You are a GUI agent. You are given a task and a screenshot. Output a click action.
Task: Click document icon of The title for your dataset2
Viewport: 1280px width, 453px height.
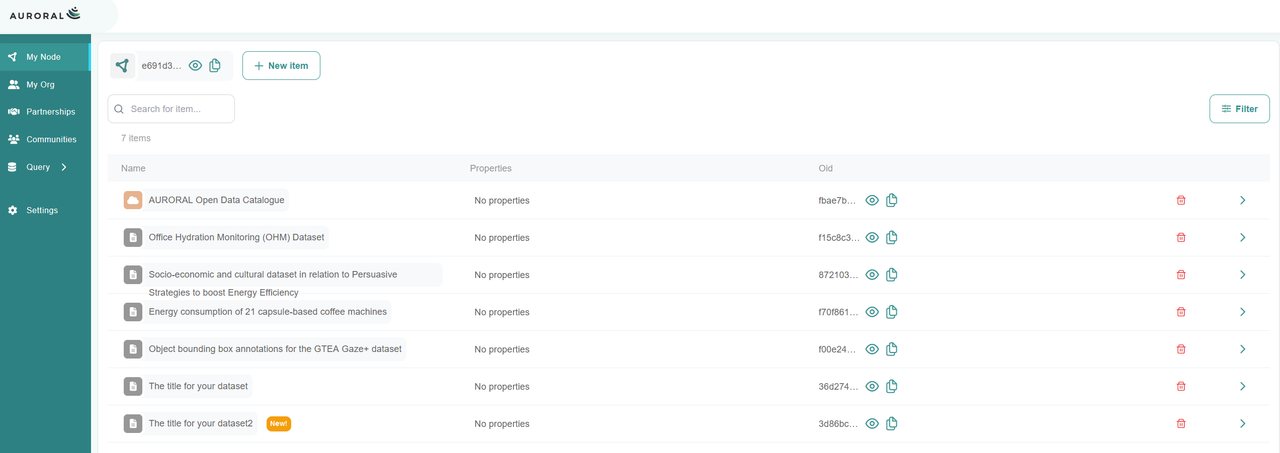pos(133,423)
